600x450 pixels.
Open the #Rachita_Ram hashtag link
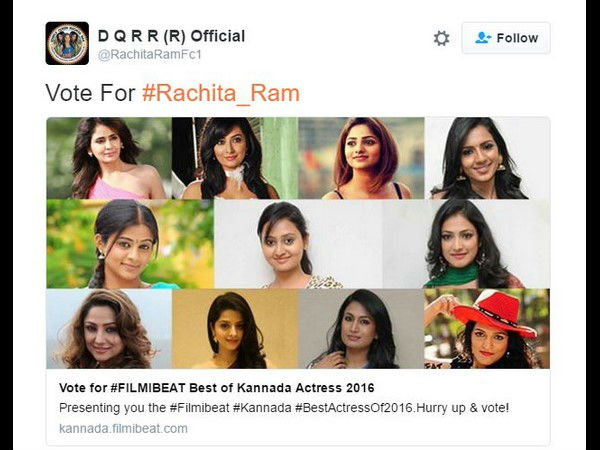(x=221, y=93)
